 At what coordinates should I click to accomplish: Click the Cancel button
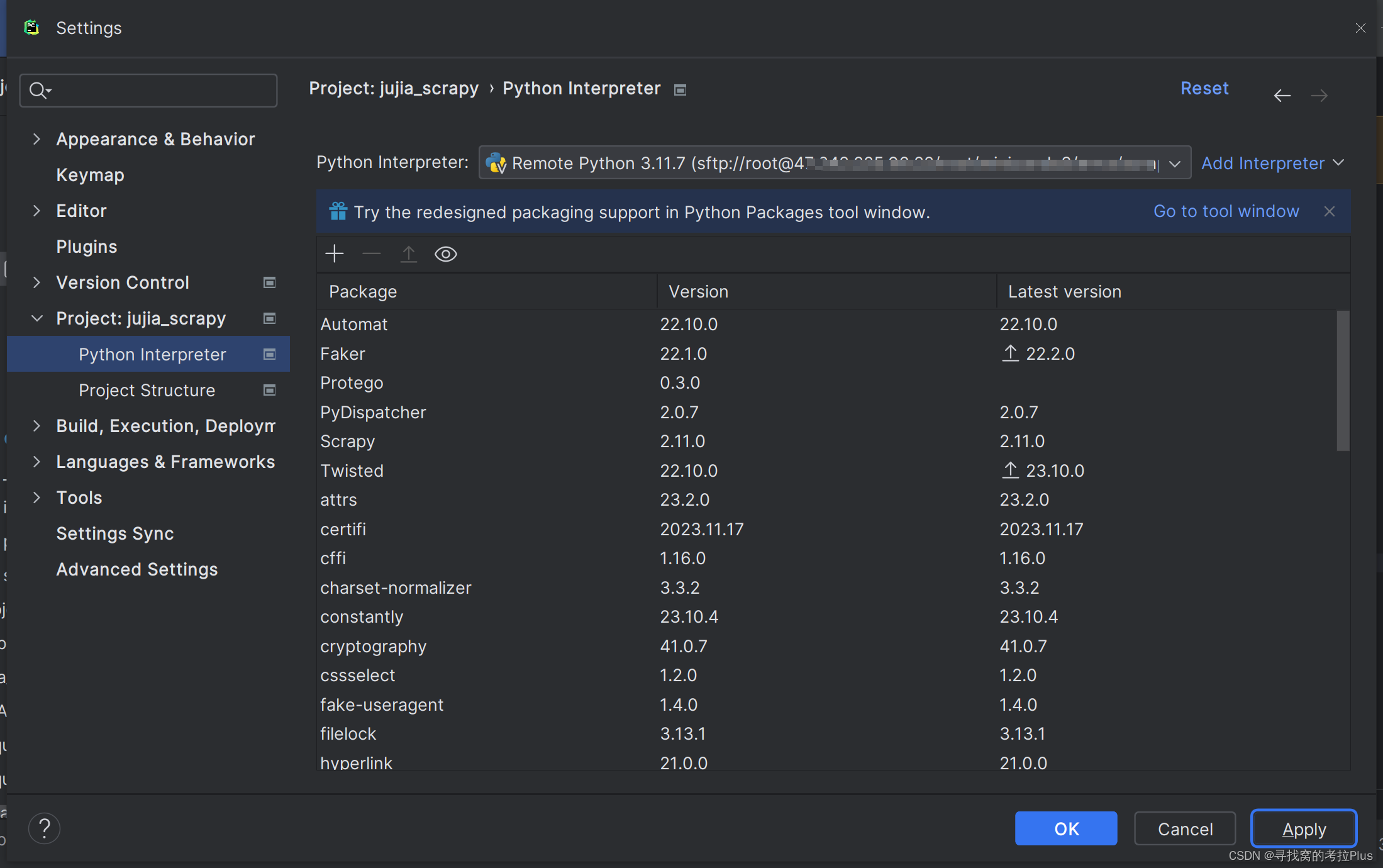(x=1185, y=828)
